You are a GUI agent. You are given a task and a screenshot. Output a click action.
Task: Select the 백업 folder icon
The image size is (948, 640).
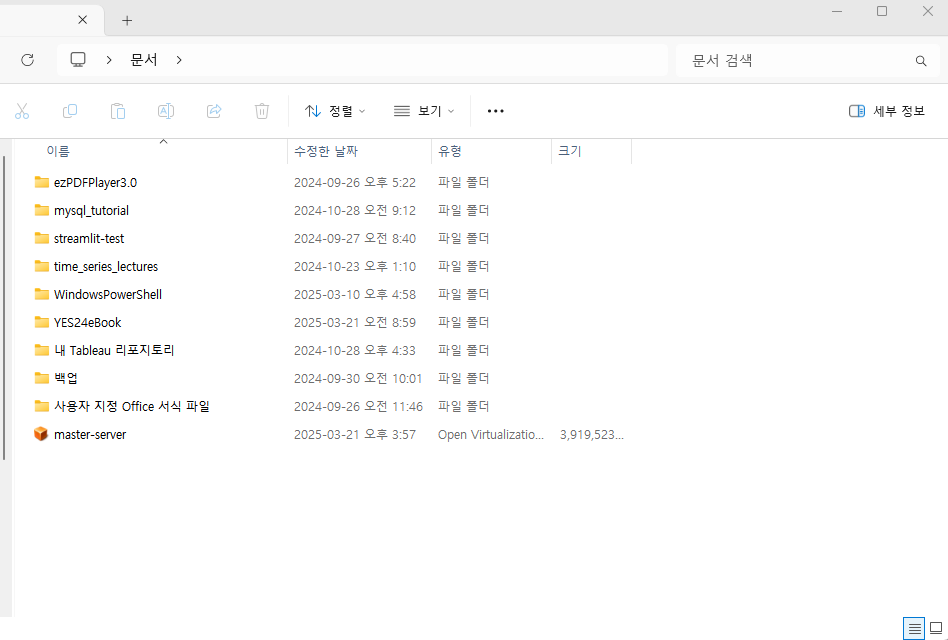[42, 378]
